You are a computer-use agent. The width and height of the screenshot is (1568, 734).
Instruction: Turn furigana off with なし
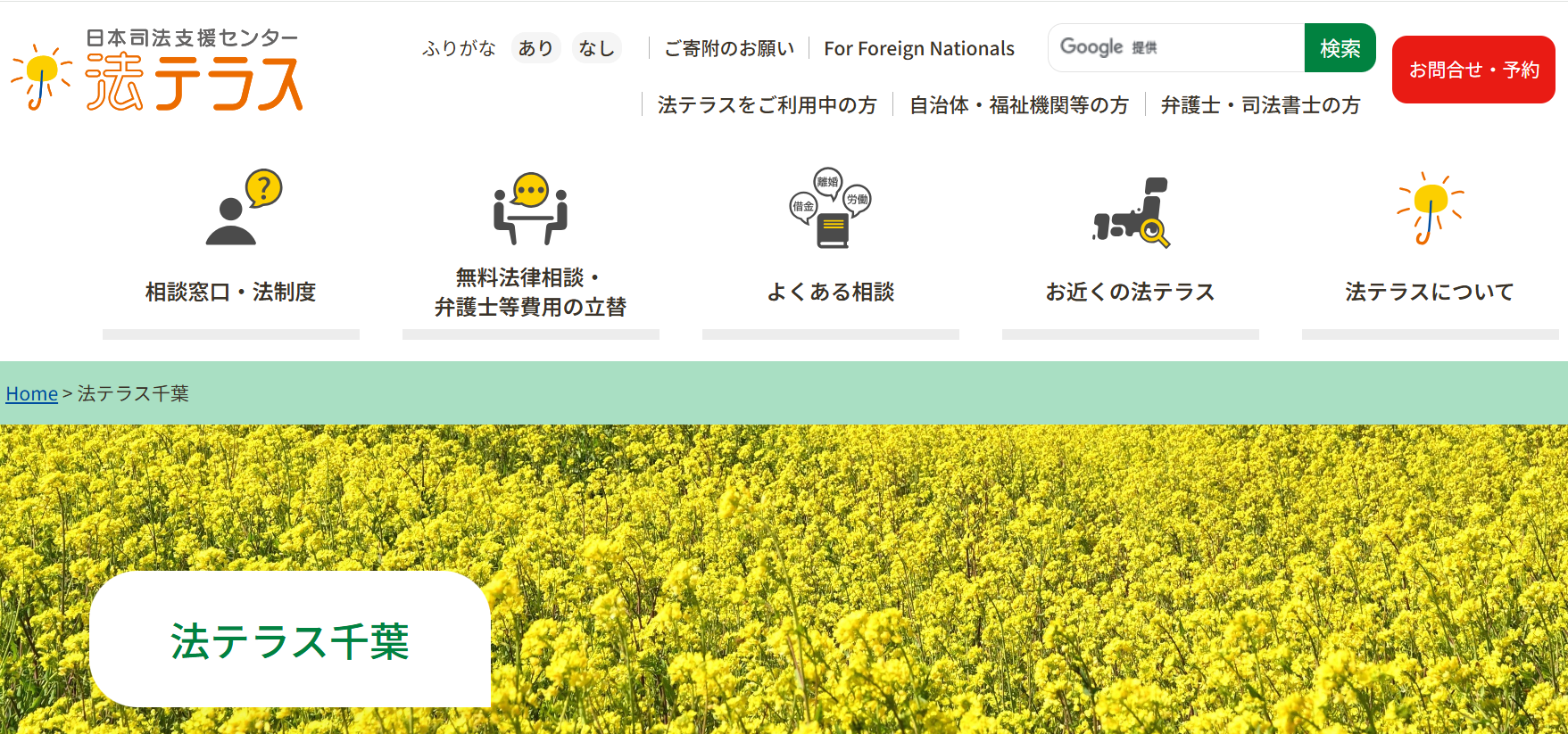[596, 48]
